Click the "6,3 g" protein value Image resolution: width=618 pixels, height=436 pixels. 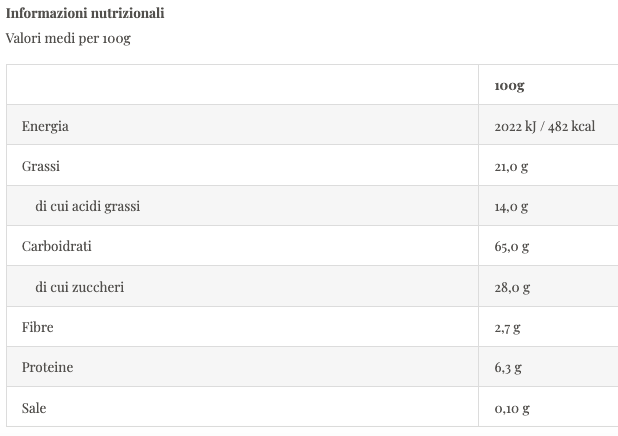click(x=507, y=367)
